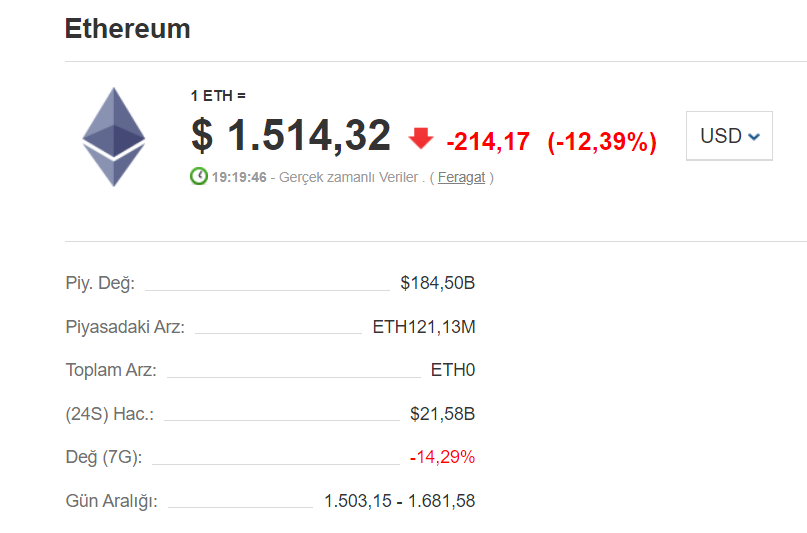This screenshot has height=533, width=807.
Task: Open the USD currency dropdown
Action: click(729, 136)
